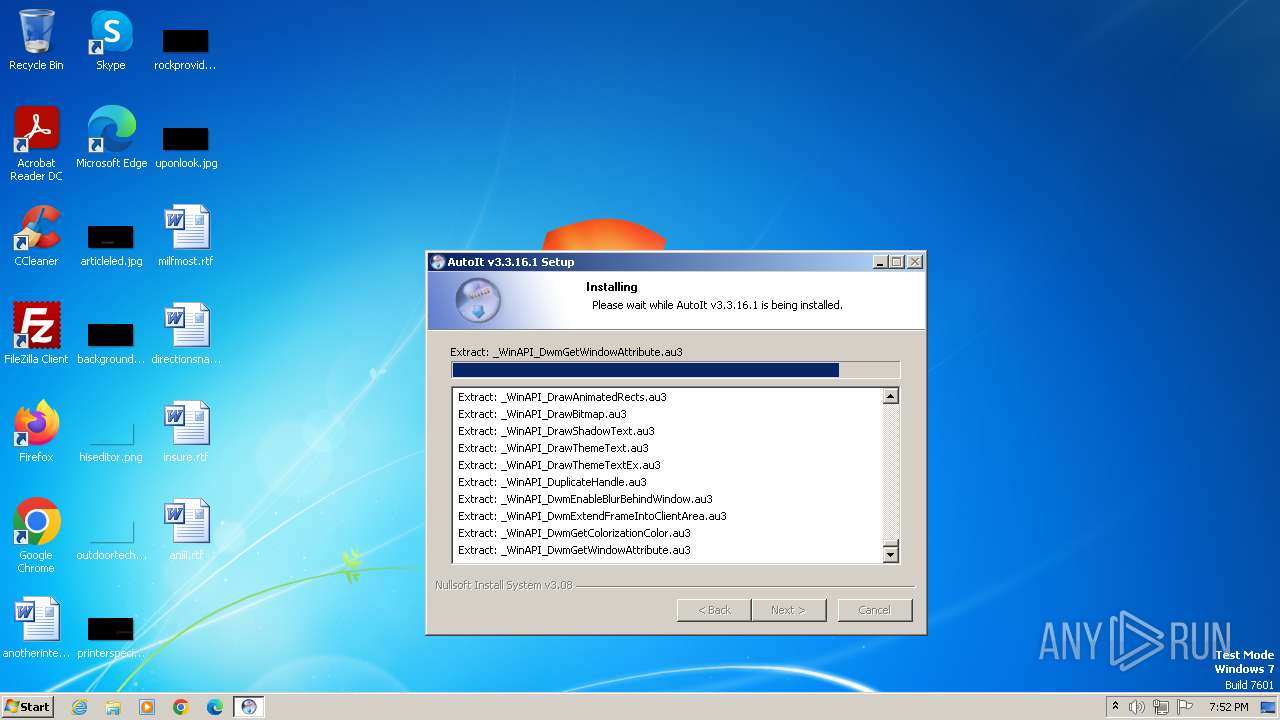Select log line _WinAPI_DrawThemeTextEx.au3
This screenshot has width=1280, height=720.
point(559,465)
